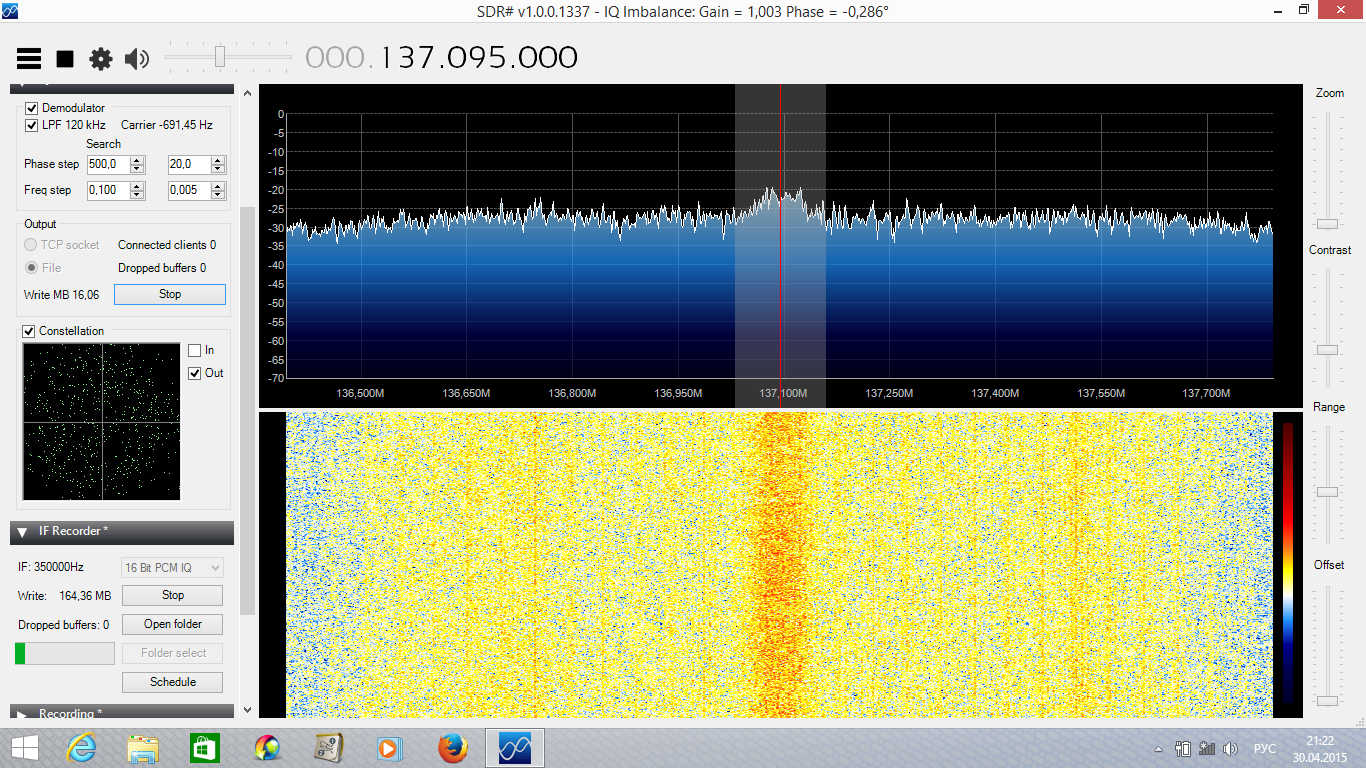Select the TCP socket output radio button
Screen dimensions: 1366x768
point(31,245)
